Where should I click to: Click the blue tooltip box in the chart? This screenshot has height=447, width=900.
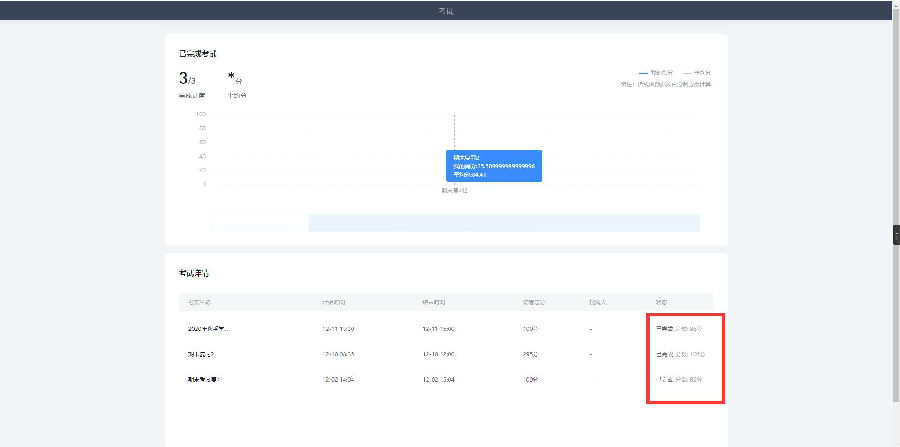pyautogui.click(x=494, y=166)
